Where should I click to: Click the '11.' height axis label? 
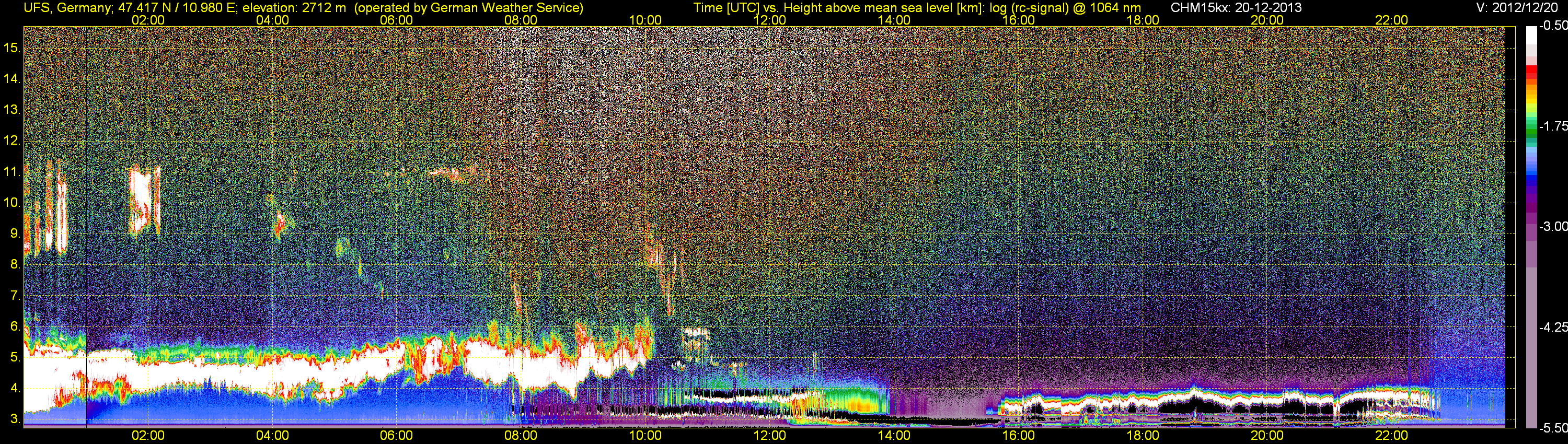(x=12, y=171)
